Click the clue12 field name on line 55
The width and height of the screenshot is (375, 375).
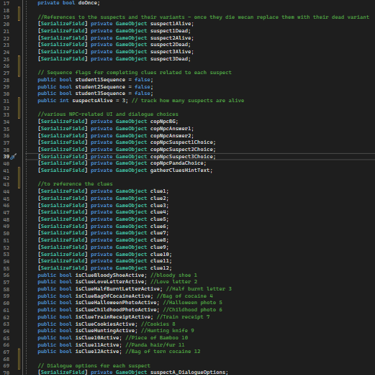(160, 268)
